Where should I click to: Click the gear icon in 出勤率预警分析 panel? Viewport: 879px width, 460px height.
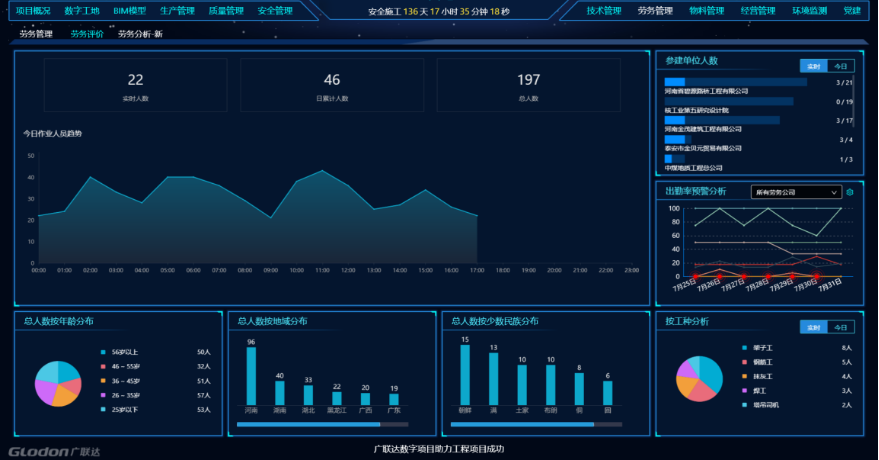pyautogui.click(x=850, y=192)
